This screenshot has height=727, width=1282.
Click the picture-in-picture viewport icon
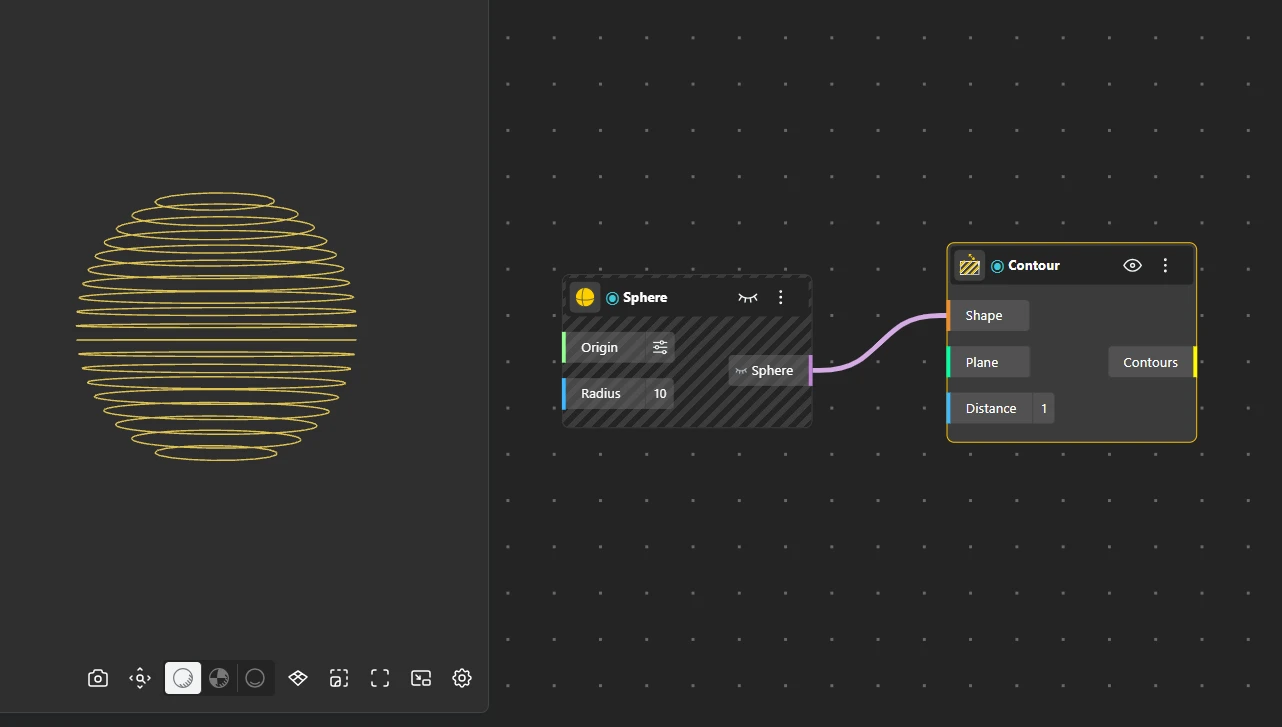(x=421, y=678)
